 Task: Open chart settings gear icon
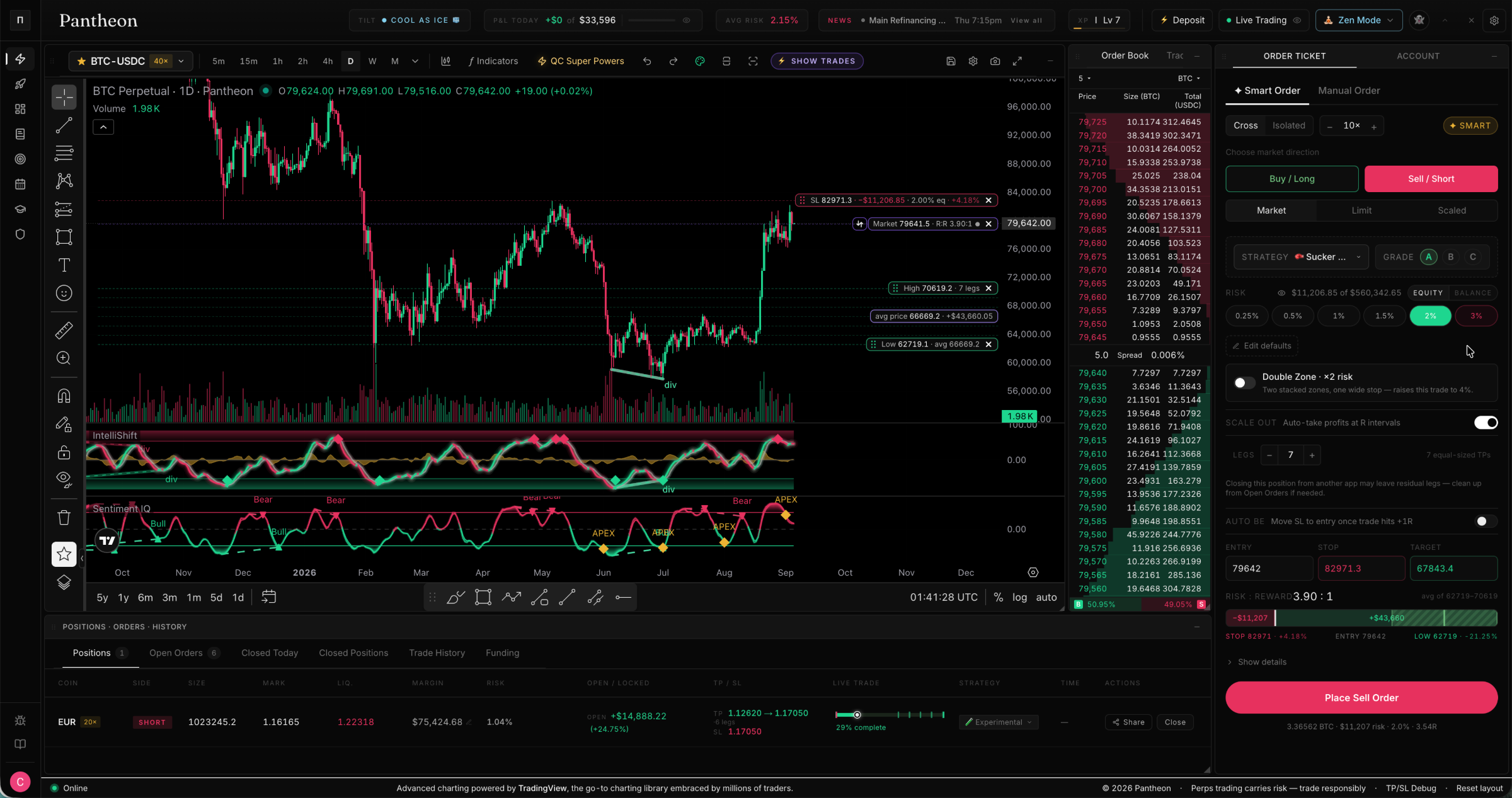[973, 61]
